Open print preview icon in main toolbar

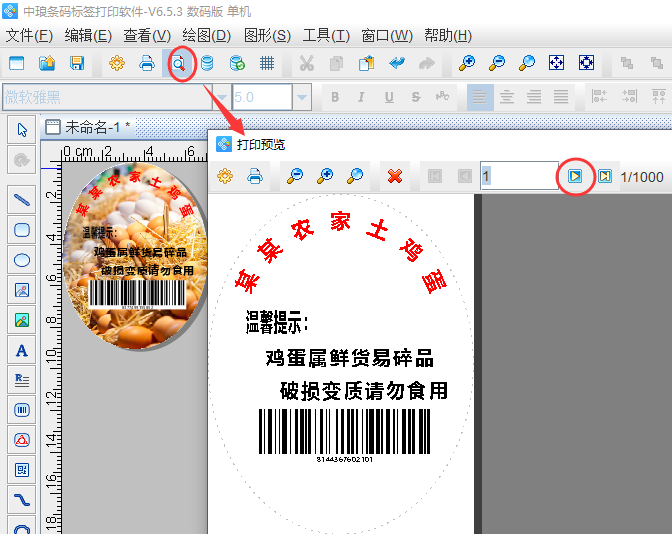pos(179,63)
